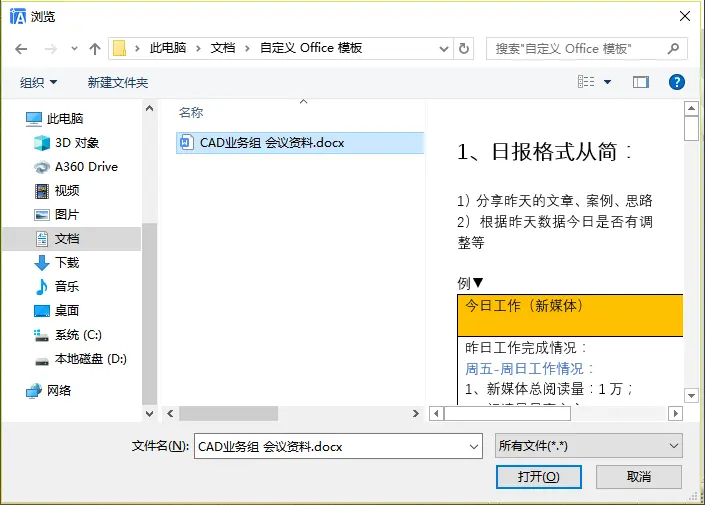Select 下载 folder in sidebar
The image size is (705, 505).
[x=57, y=263]
